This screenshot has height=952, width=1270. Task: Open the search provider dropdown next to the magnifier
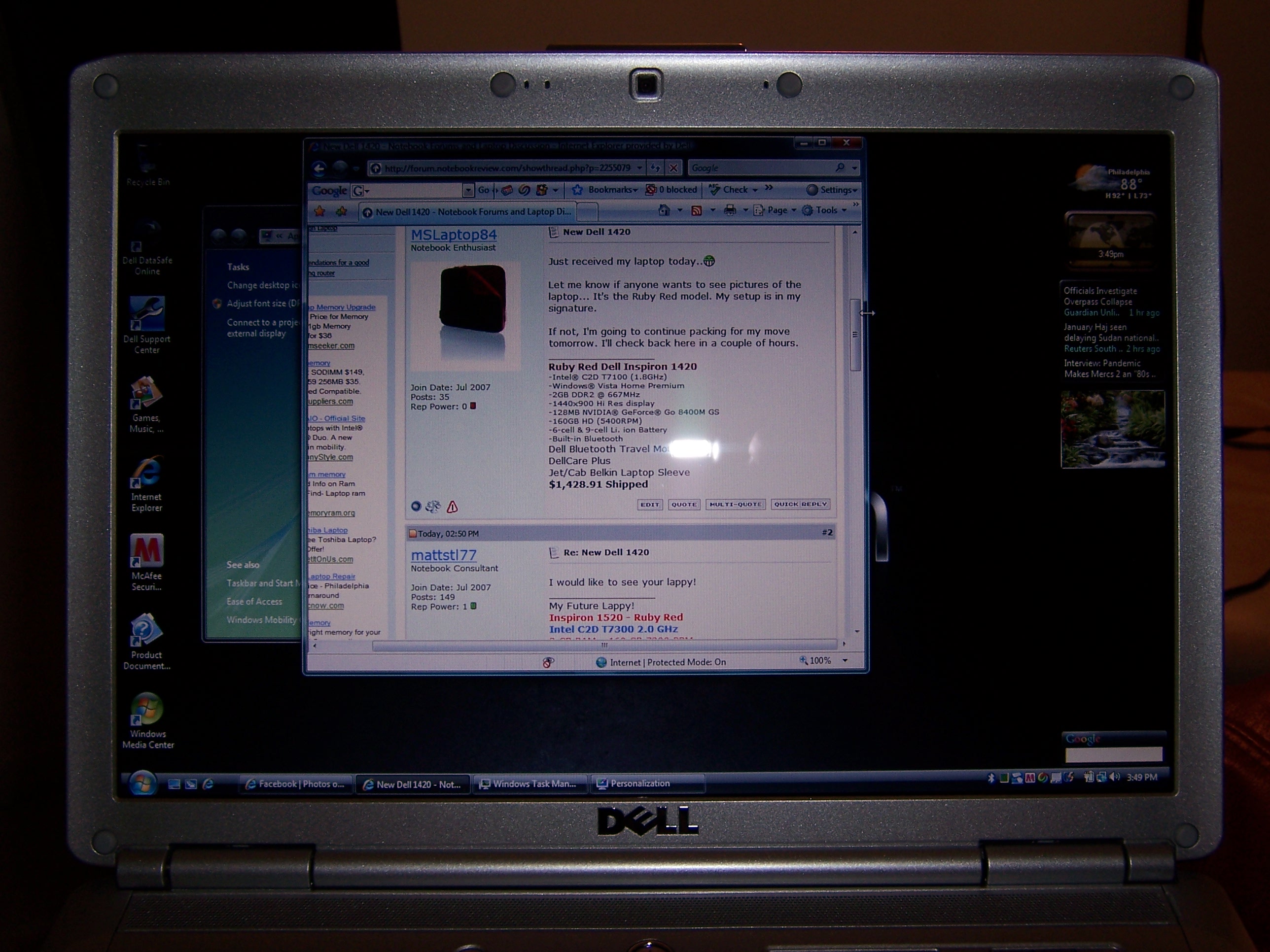coord(854,168)
